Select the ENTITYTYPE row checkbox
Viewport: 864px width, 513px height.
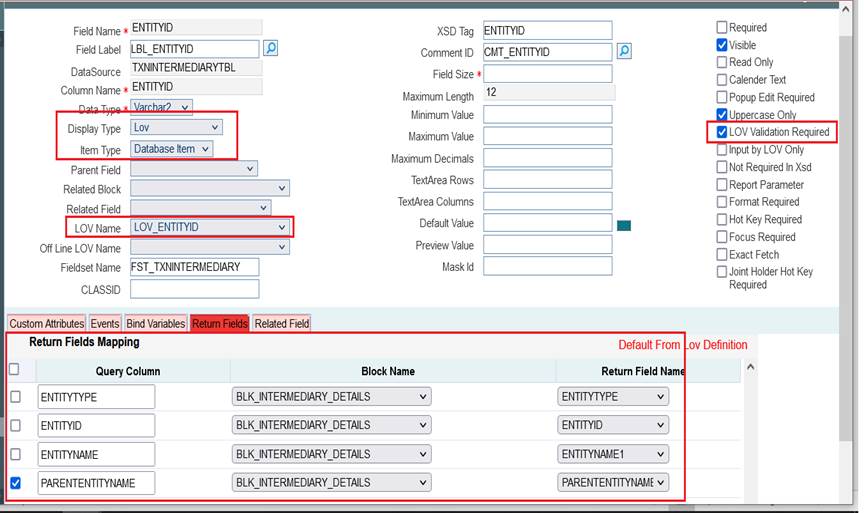15,397
